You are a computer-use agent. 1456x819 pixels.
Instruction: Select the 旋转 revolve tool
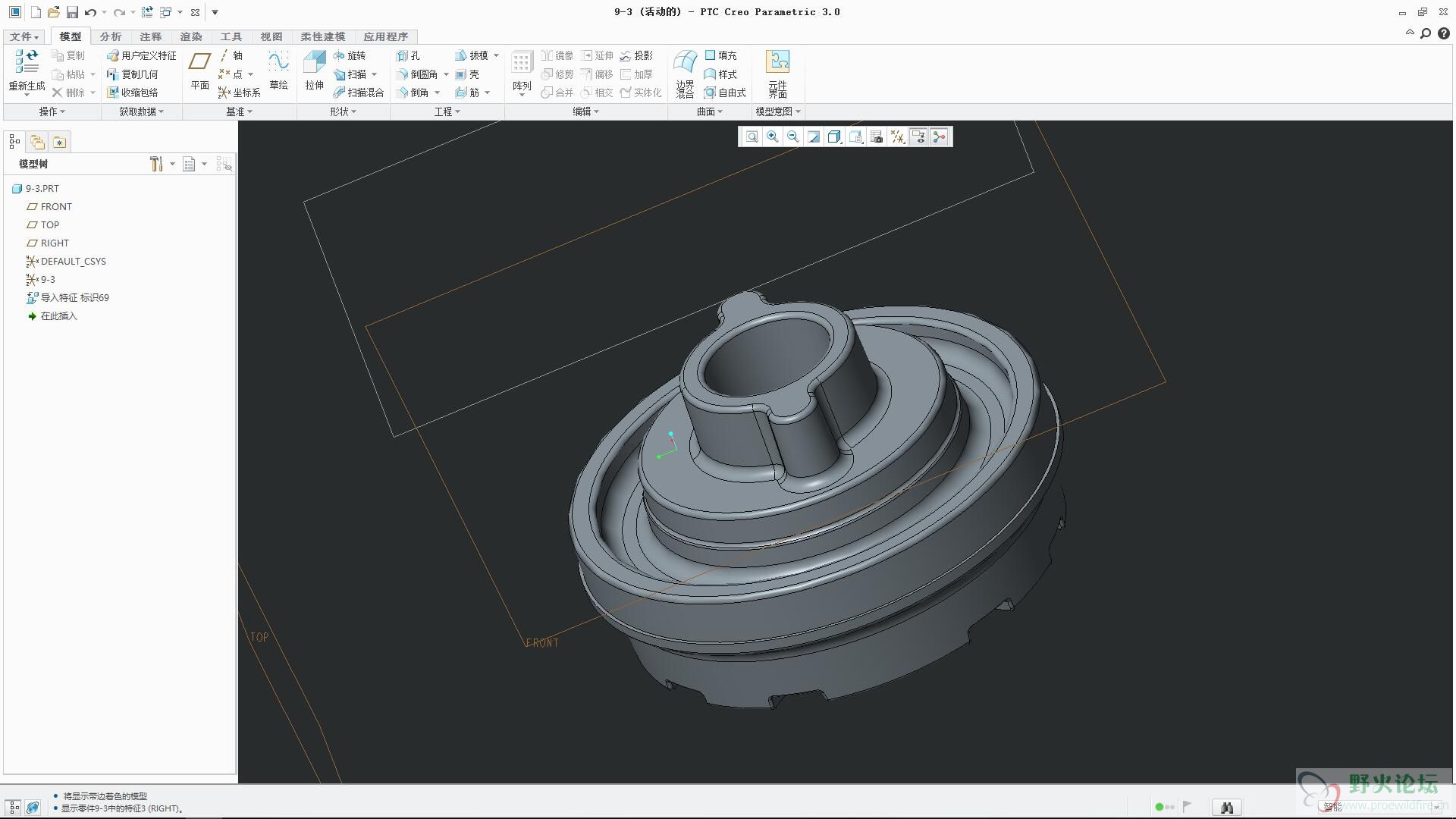click(349, 55)
